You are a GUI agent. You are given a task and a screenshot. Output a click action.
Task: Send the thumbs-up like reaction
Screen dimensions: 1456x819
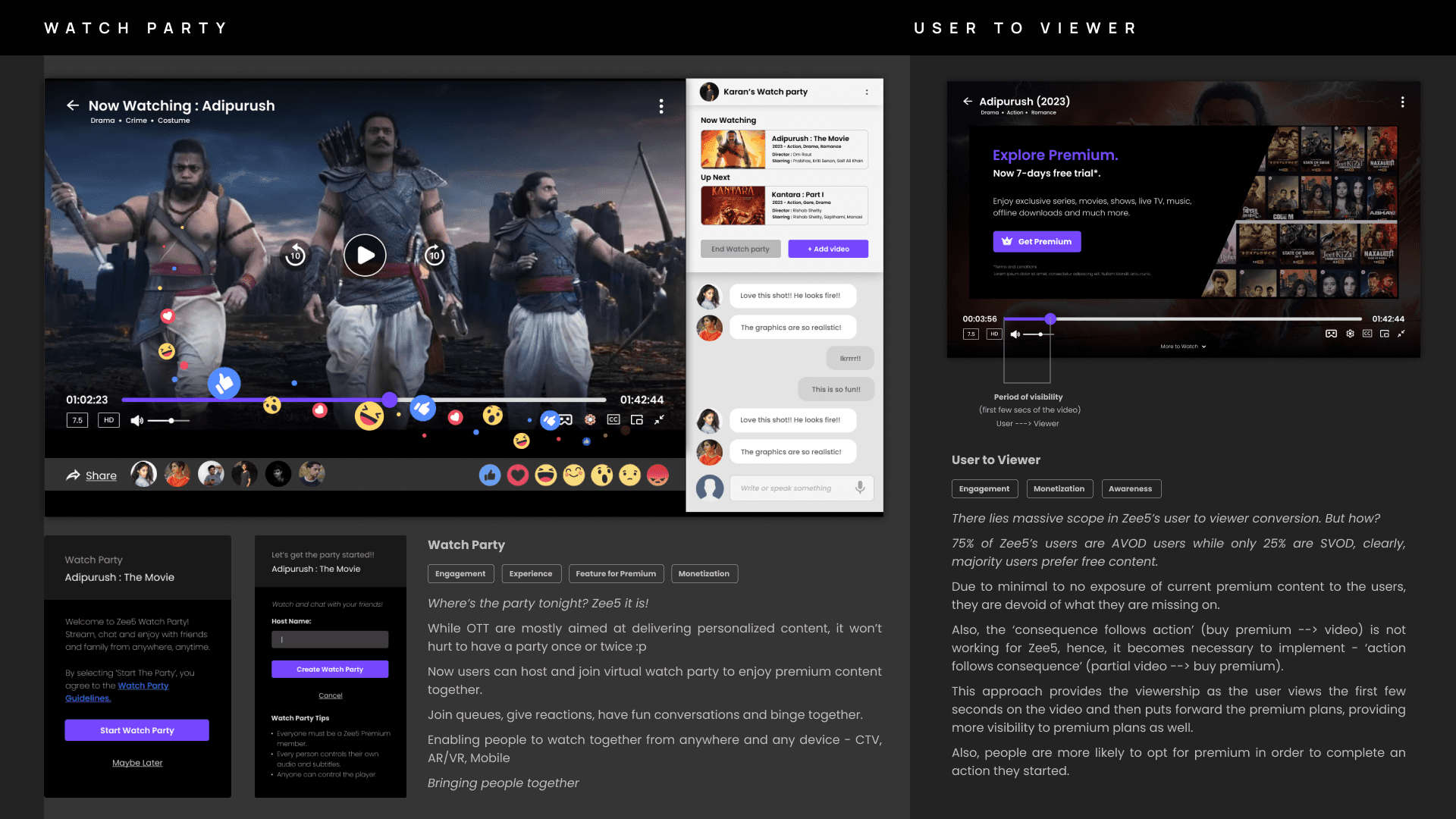tap(490, 475)
